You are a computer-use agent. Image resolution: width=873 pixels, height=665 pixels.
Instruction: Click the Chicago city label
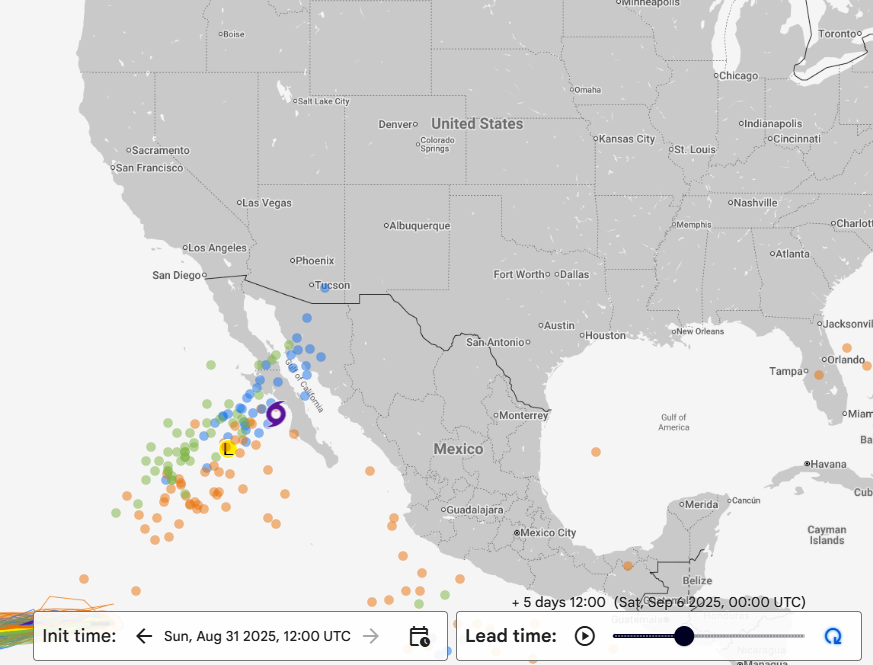click(x=738, y=76)
